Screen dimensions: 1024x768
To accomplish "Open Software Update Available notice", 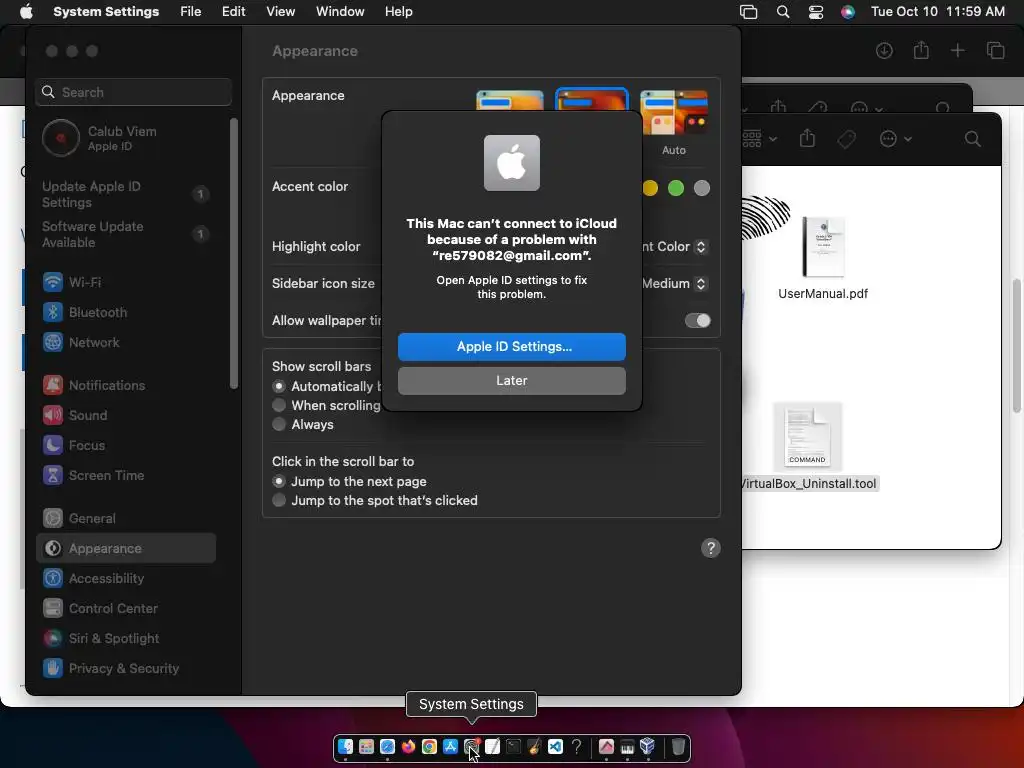I will pos(125,234).
